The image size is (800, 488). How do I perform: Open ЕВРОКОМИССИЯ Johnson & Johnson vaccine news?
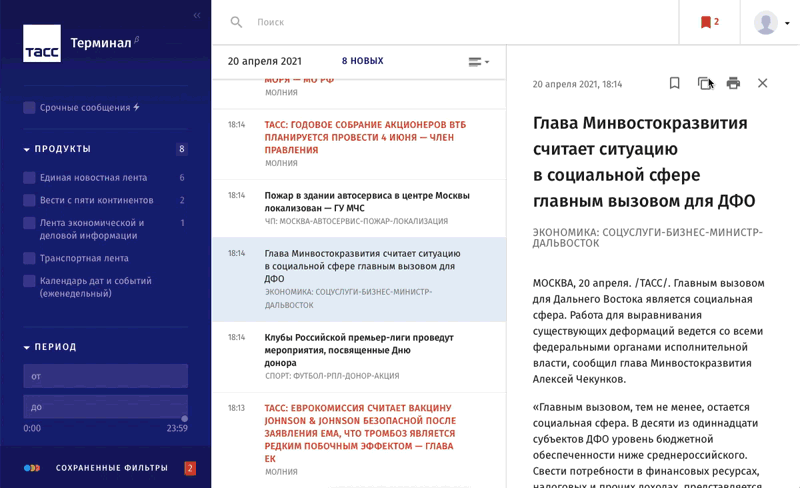click(x=359, y=440)
